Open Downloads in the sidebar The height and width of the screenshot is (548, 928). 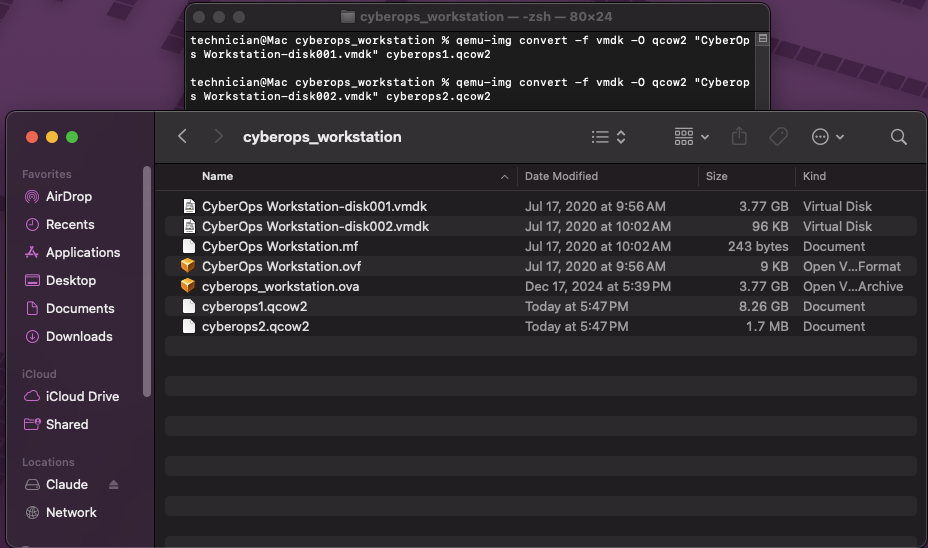coord(78,337)
